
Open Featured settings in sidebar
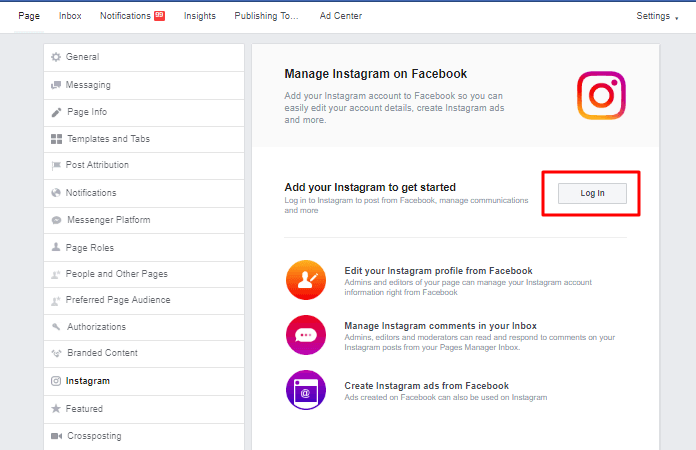[144, 409]
